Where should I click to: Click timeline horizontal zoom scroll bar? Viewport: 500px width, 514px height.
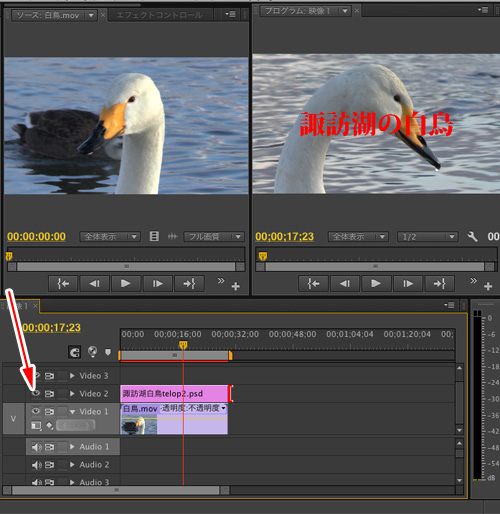pyautogui.click(x=116, y=490)
